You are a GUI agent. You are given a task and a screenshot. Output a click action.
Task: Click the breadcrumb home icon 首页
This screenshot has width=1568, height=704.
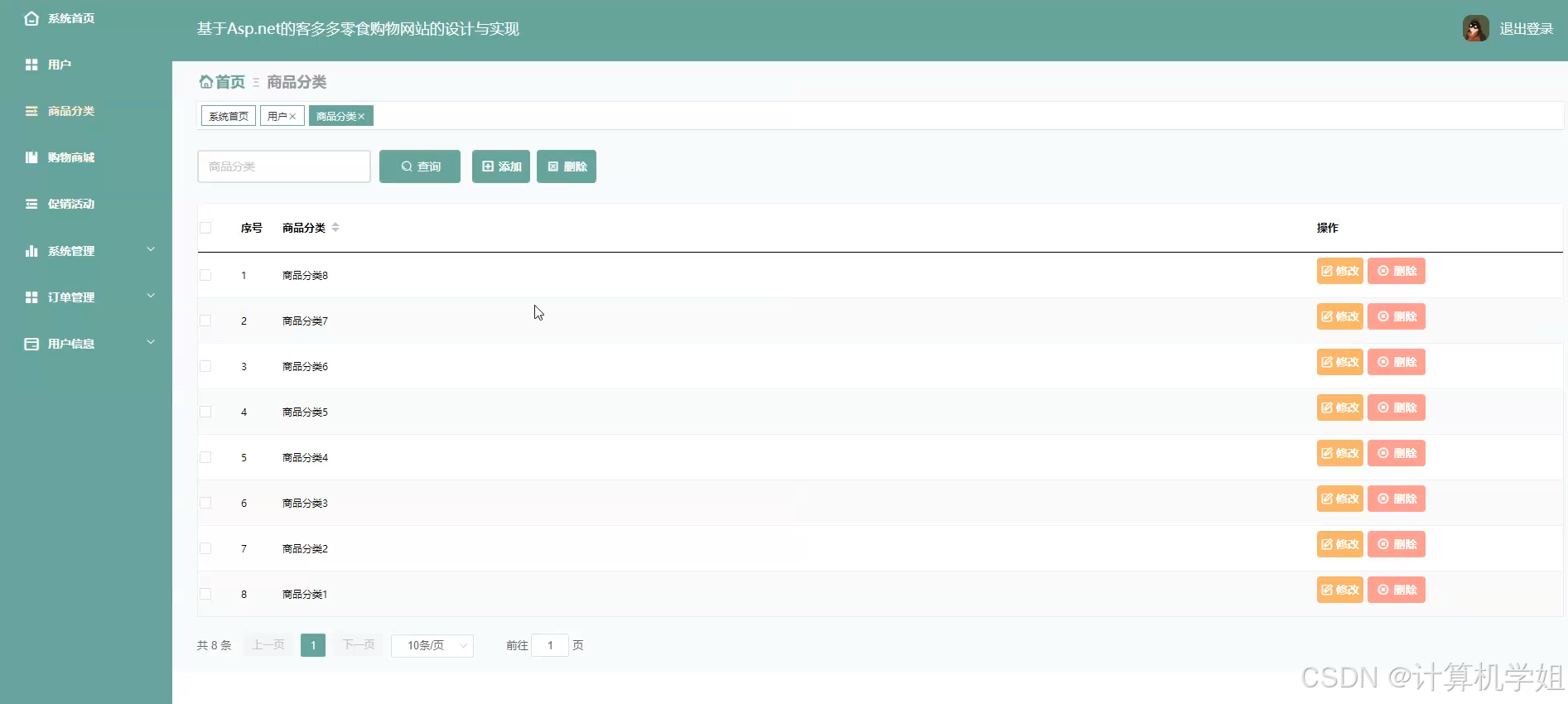(x=206, y=82)
